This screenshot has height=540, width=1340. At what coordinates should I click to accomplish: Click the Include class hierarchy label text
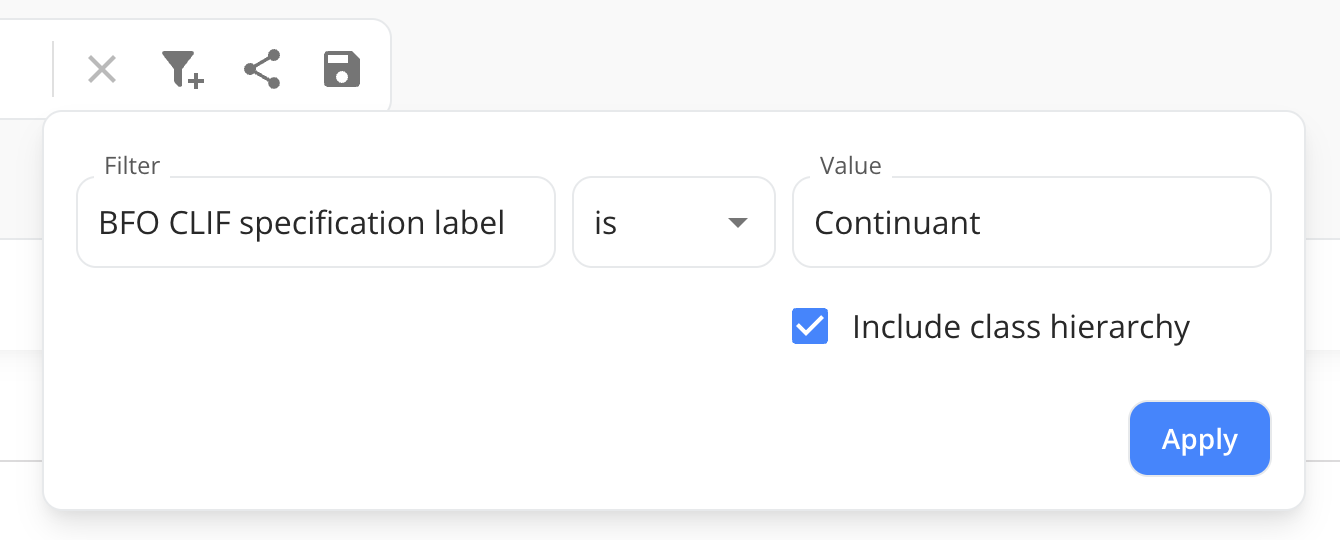click(1020, 327)
